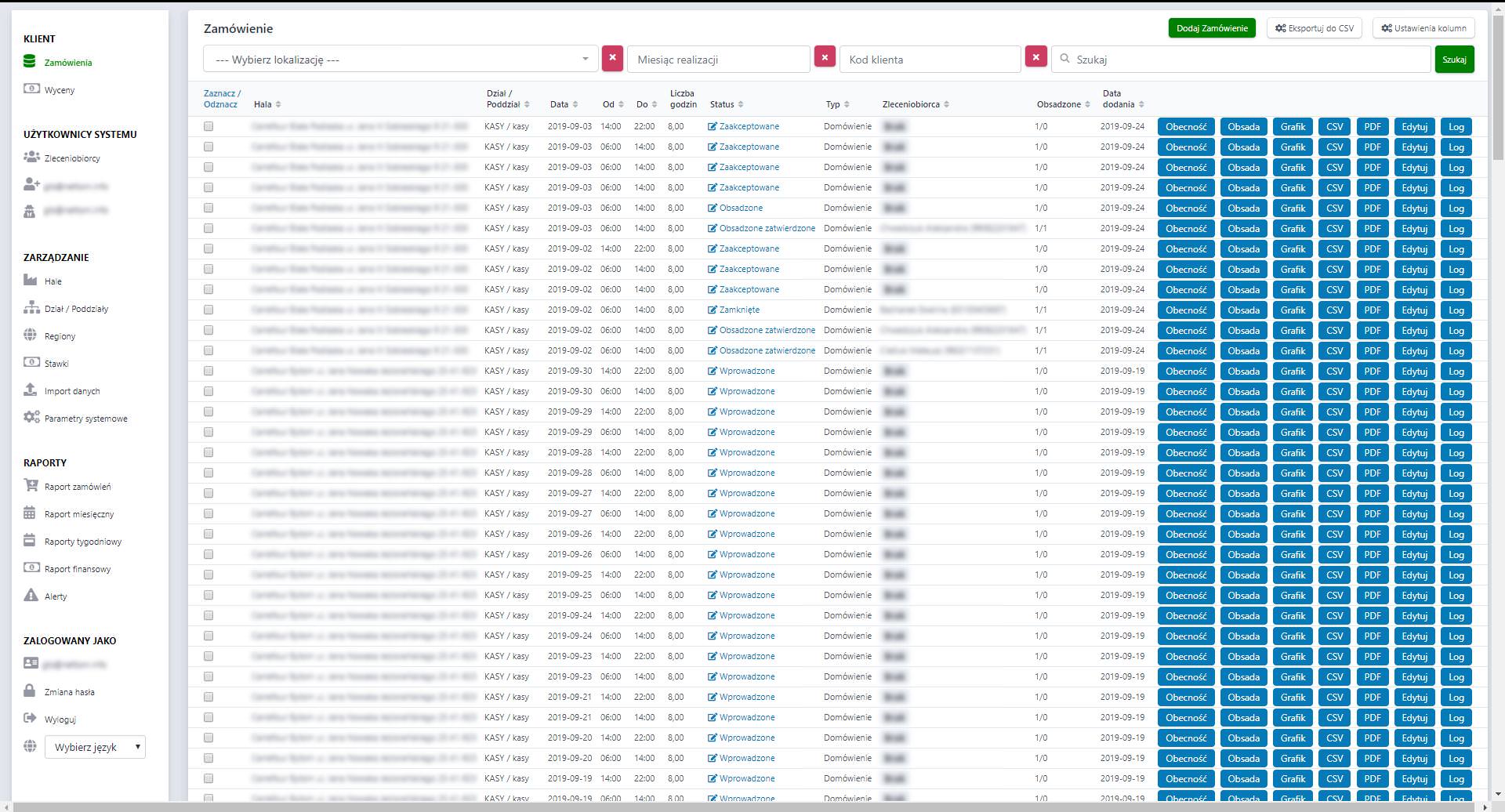Tick the checkbox of the first order row

click(209, 126)
